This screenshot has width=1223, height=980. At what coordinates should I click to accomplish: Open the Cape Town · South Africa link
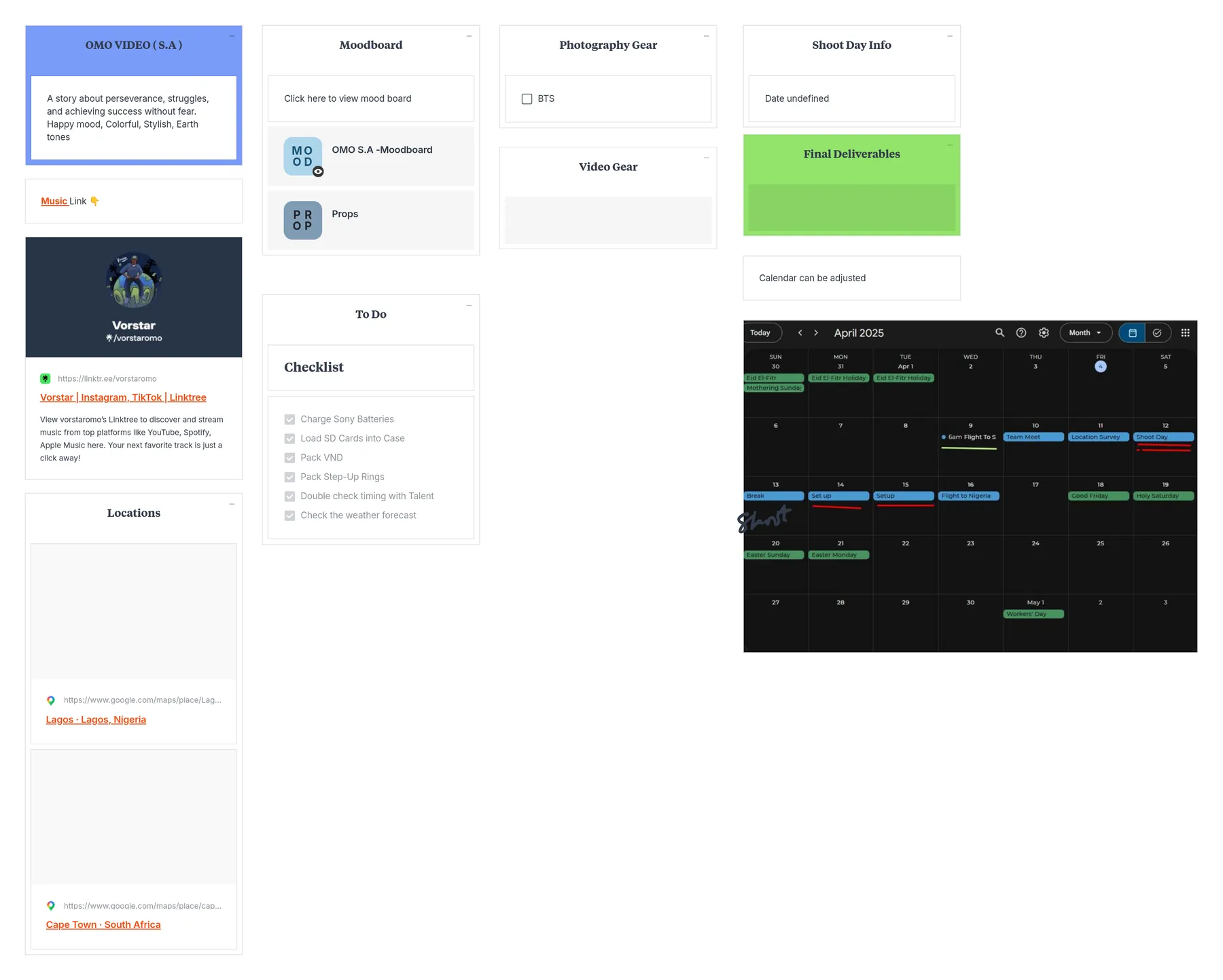pos(103,925)
